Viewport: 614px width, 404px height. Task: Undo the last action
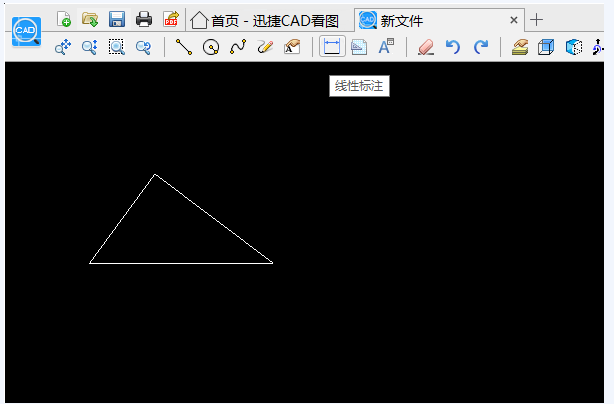tap(453, 47)
